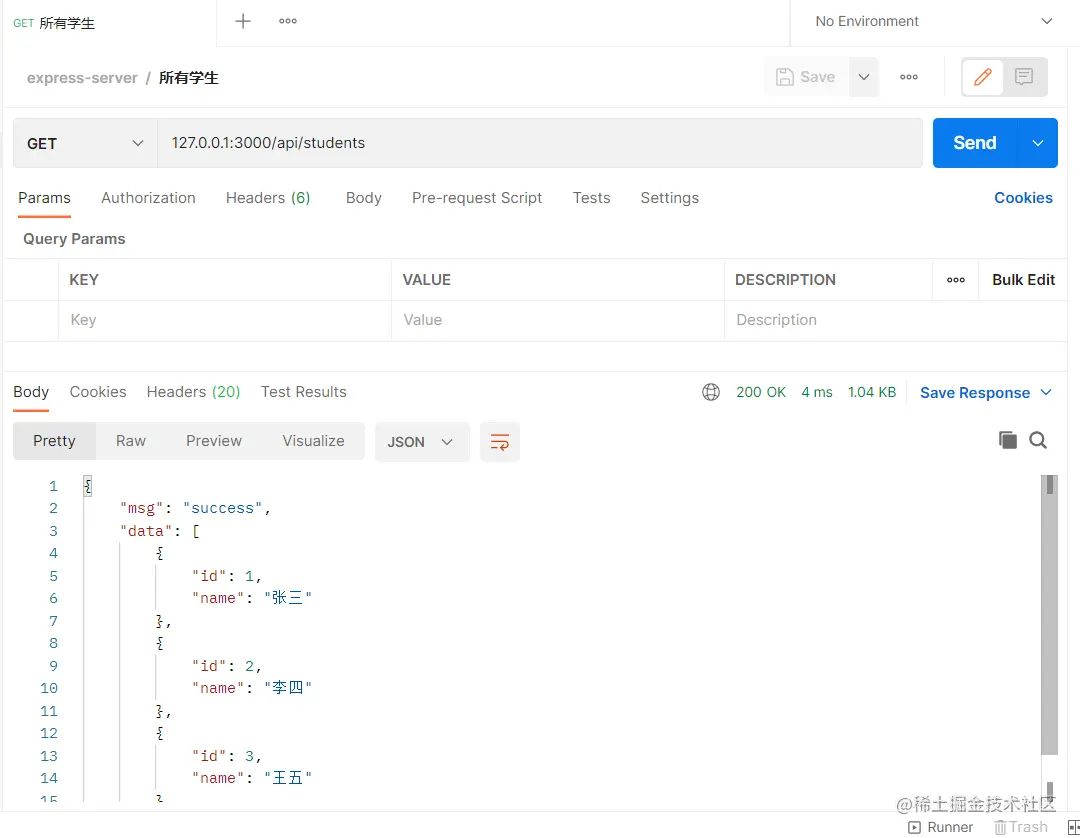Click the name "李四" value
This screenshot has width=1080, height=838.
coord(288,687)
